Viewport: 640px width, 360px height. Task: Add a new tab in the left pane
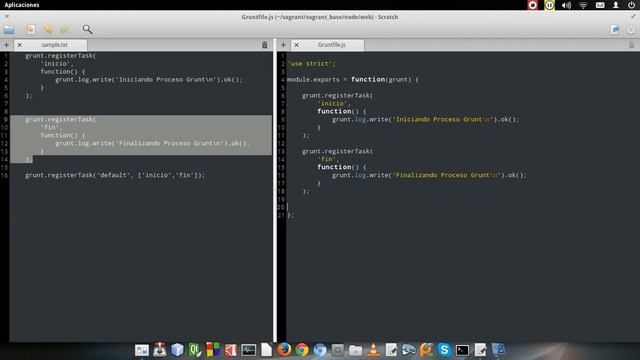(x=7, y=45)
